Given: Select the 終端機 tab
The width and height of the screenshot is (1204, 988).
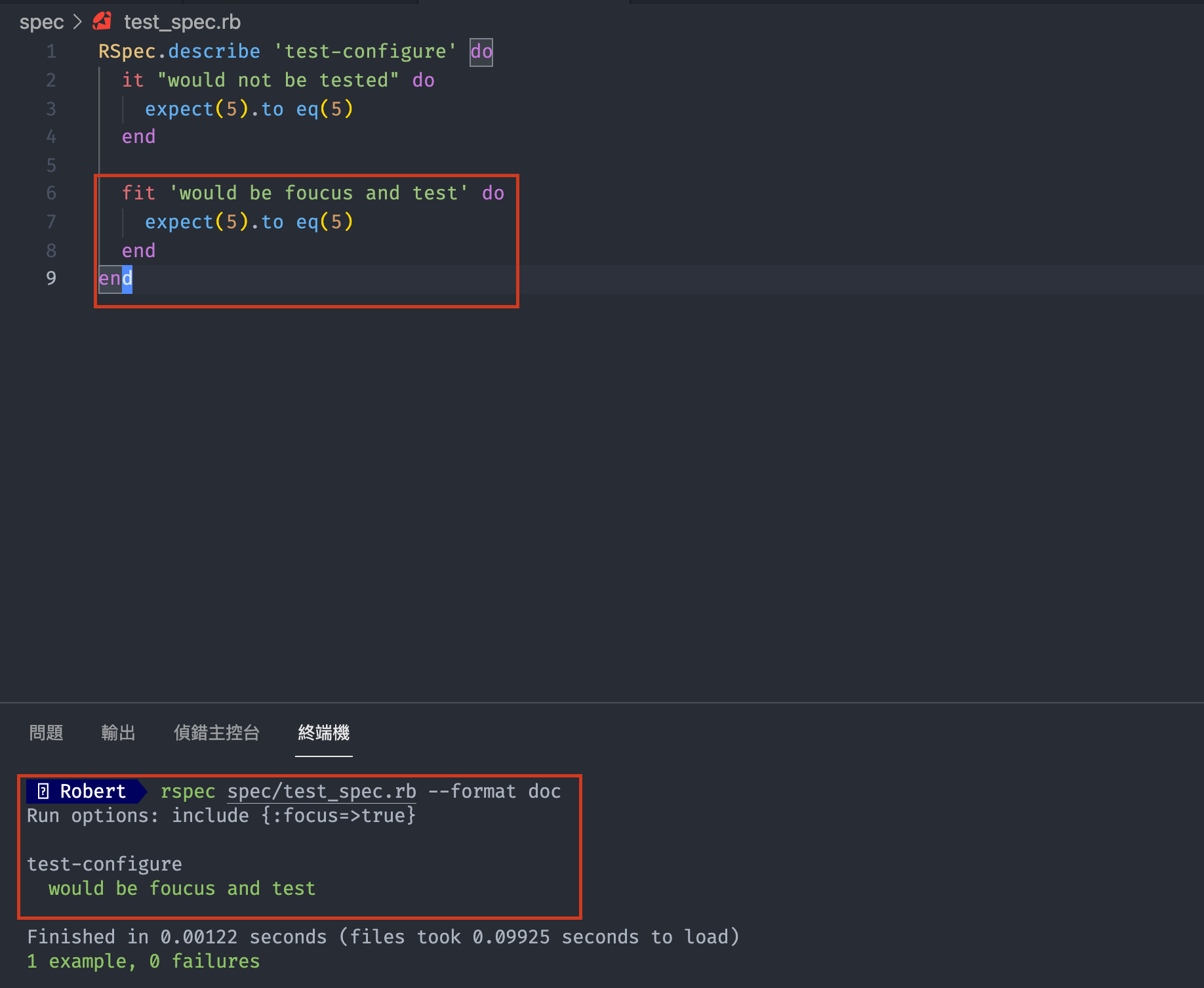Looking at the screenshot, I should point(323,732).
